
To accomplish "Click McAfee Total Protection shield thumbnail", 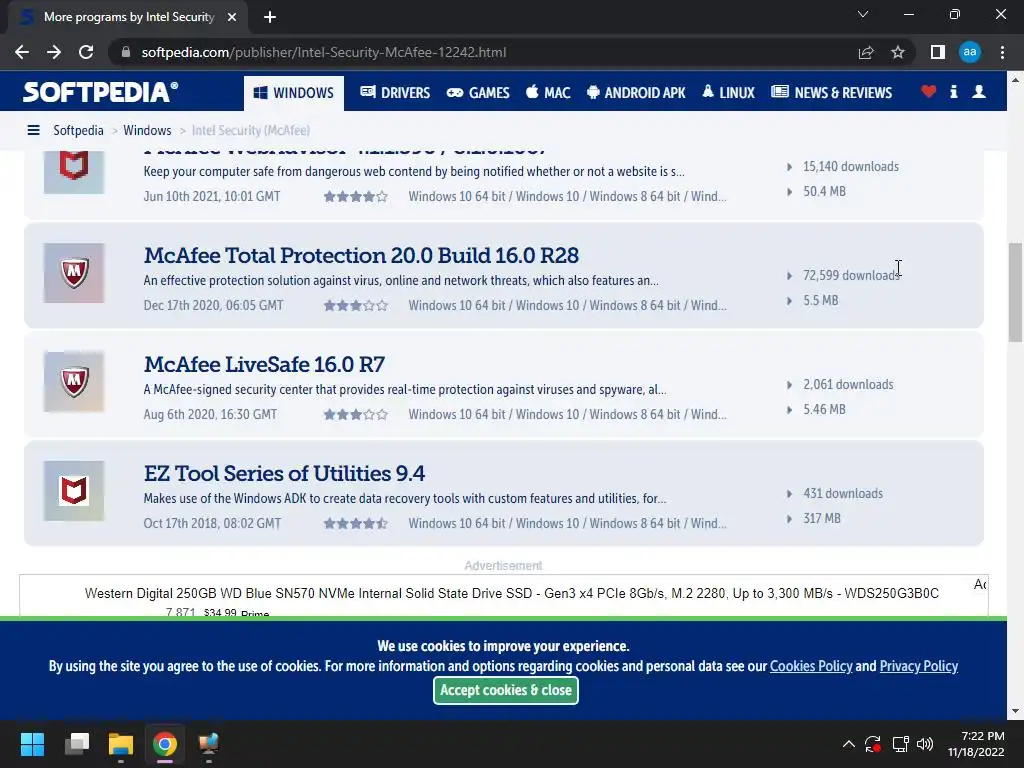I will (74, 273).
